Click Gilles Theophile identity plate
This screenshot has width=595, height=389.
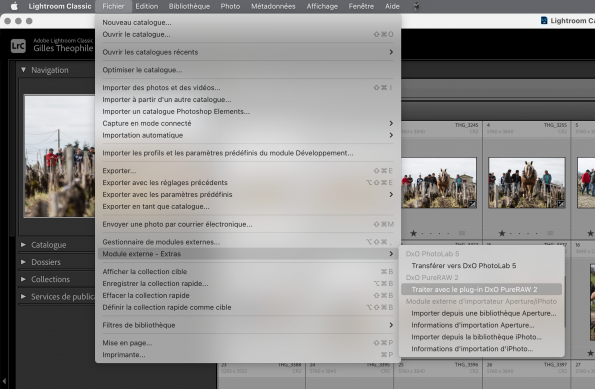click(63, 48)
